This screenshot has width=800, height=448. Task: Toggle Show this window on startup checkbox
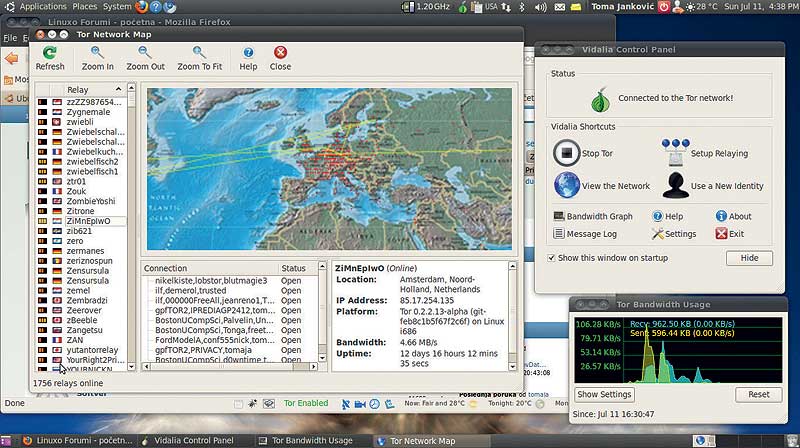click(x=551, y=258)
